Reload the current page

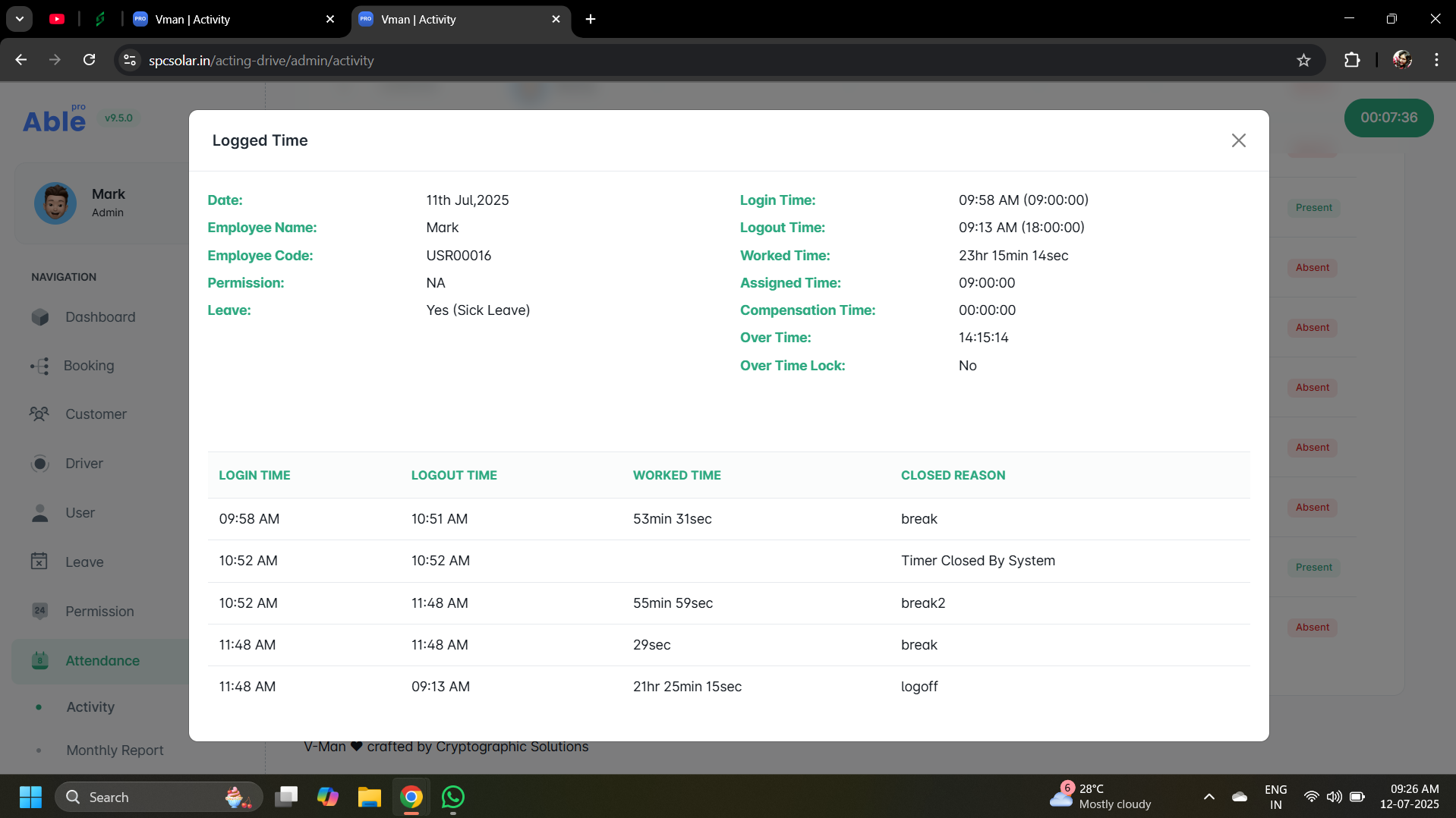coord(90,61)
